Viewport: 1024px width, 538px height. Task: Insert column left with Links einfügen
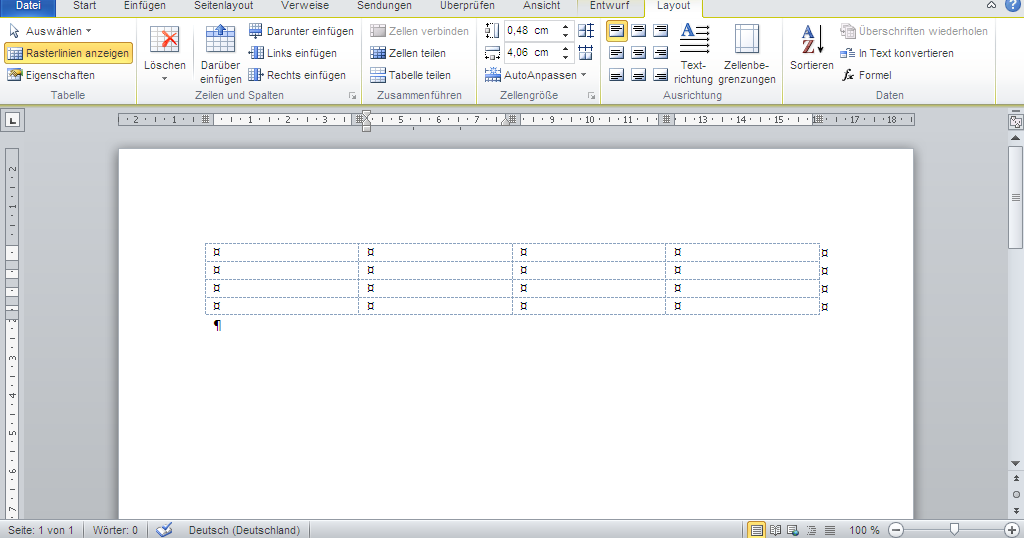coord(293,53)
